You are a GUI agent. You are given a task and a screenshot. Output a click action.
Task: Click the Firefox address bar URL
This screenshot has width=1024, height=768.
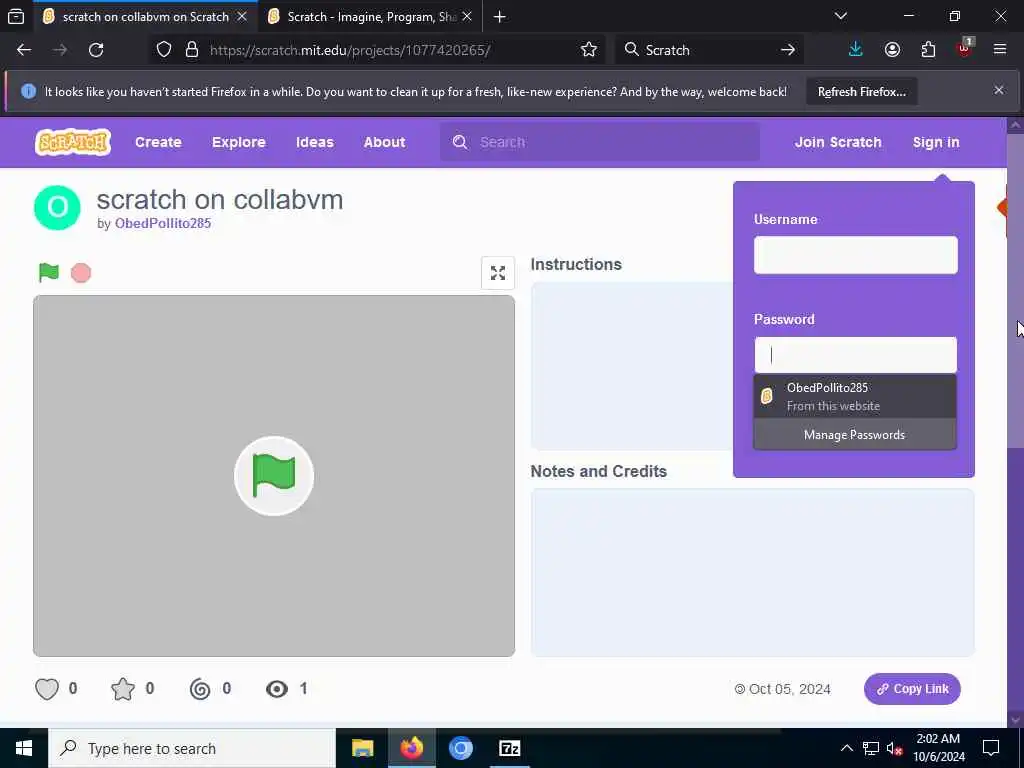tap(349, 50)
